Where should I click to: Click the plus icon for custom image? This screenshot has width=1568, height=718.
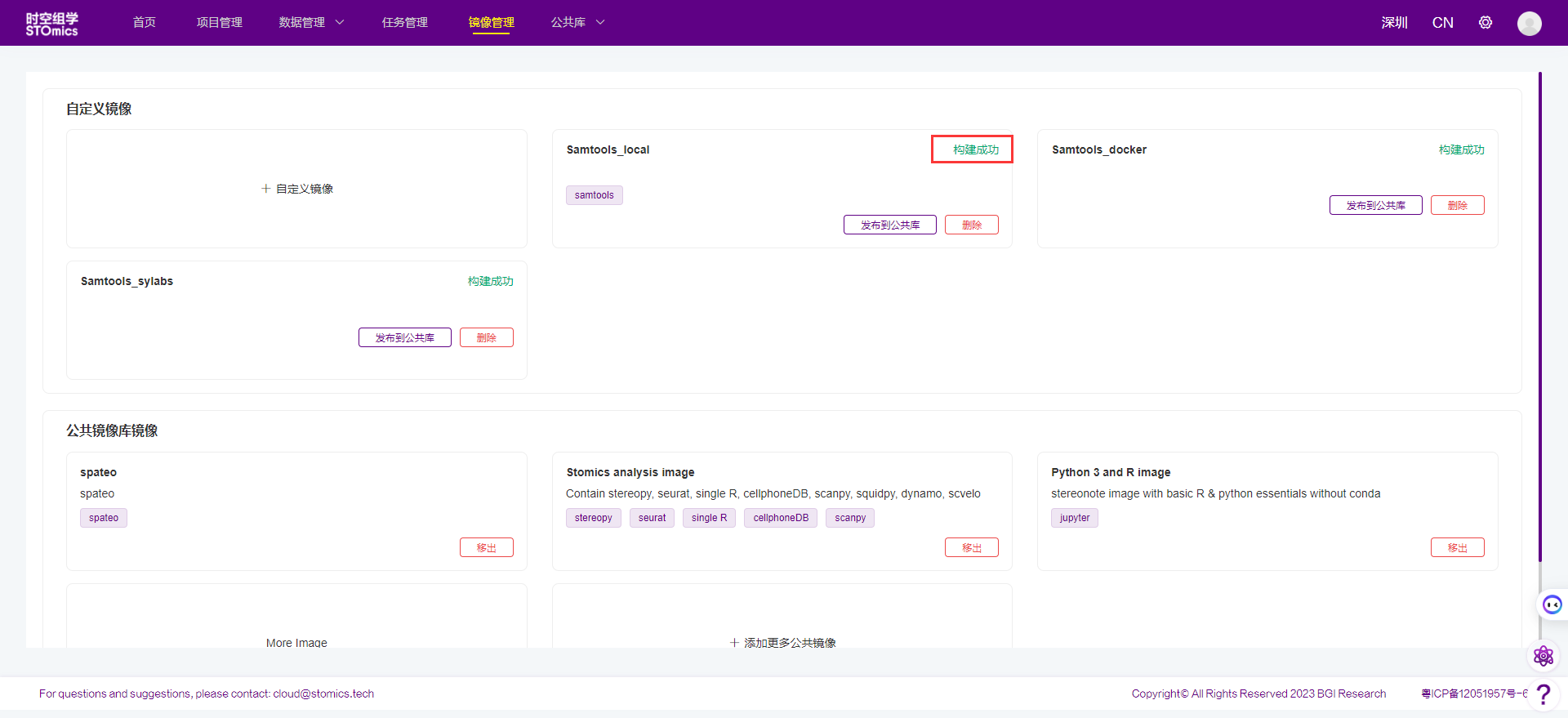click(265, 189)
